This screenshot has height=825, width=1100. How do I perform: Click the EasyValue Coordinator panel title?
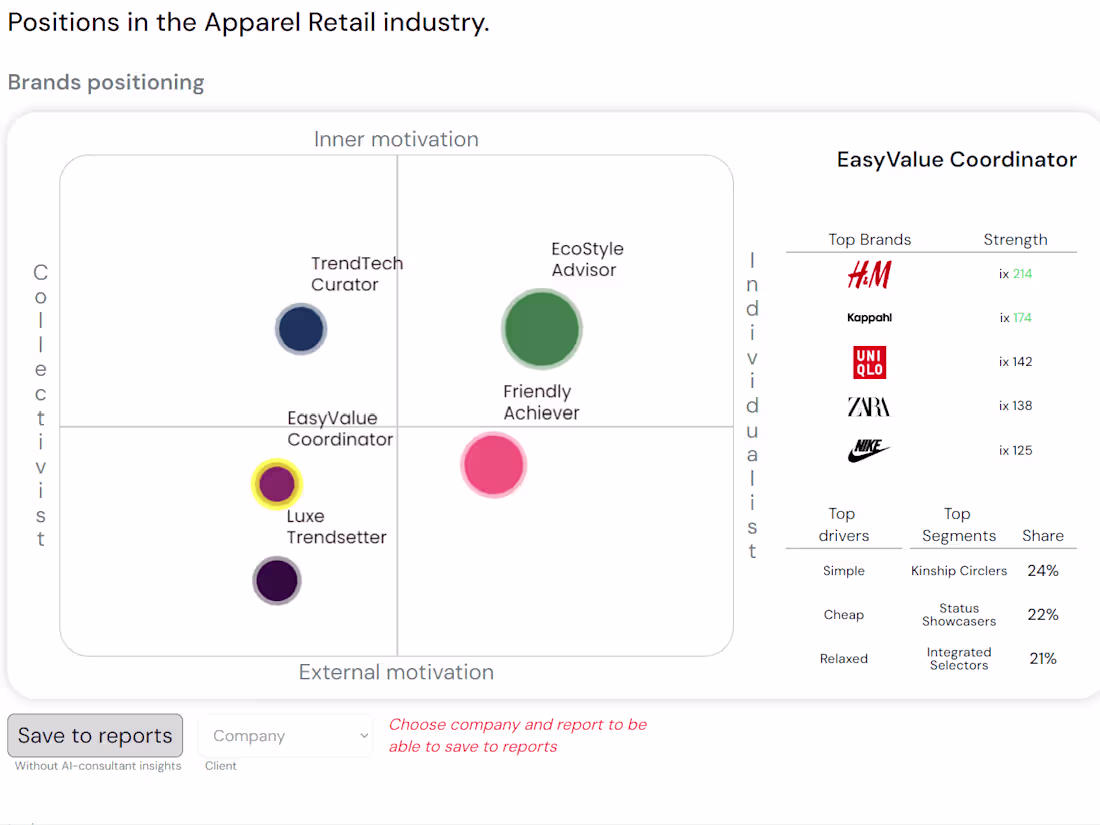pos(956,159)
